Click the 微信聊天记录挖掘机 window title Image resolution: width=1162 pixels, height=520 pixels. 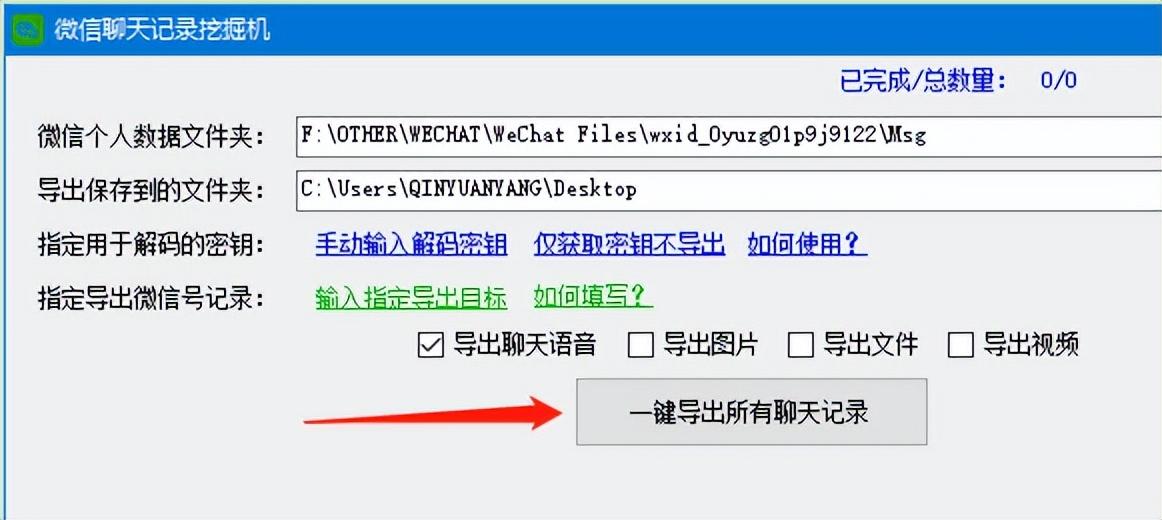pyautogui.click(x=162, y=30)
